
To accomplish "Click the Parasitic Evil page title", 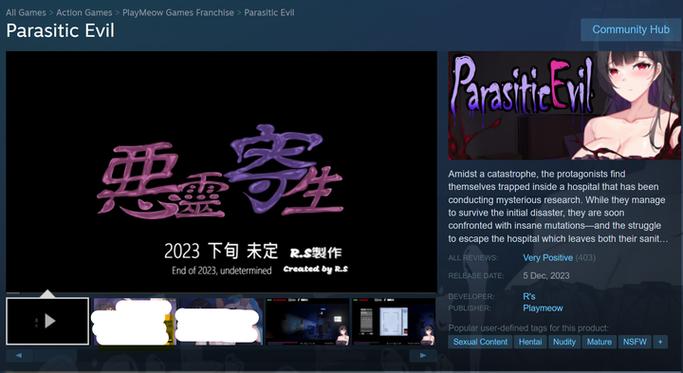I will pyautogui.click(x=61, y=31).
